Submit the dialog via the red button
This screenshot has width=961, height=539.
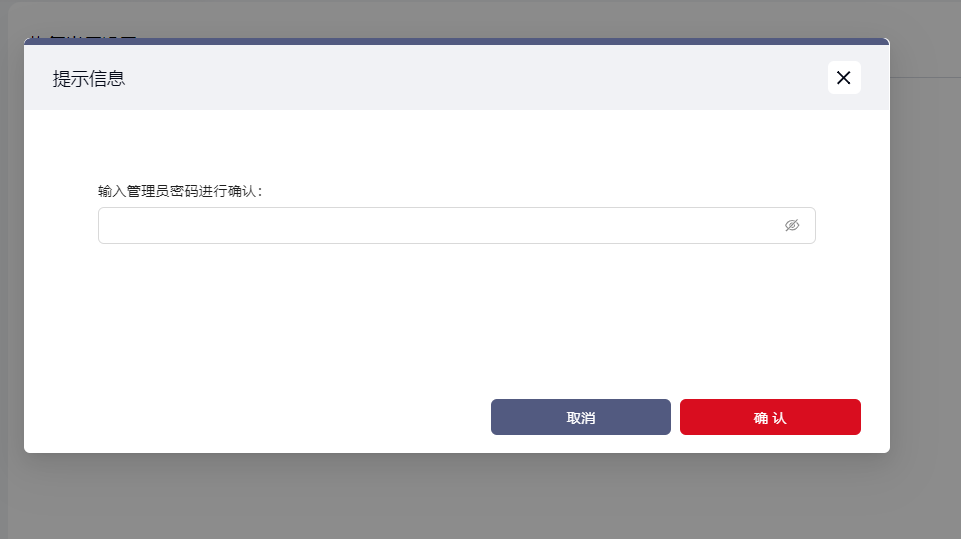pos(770,417)
